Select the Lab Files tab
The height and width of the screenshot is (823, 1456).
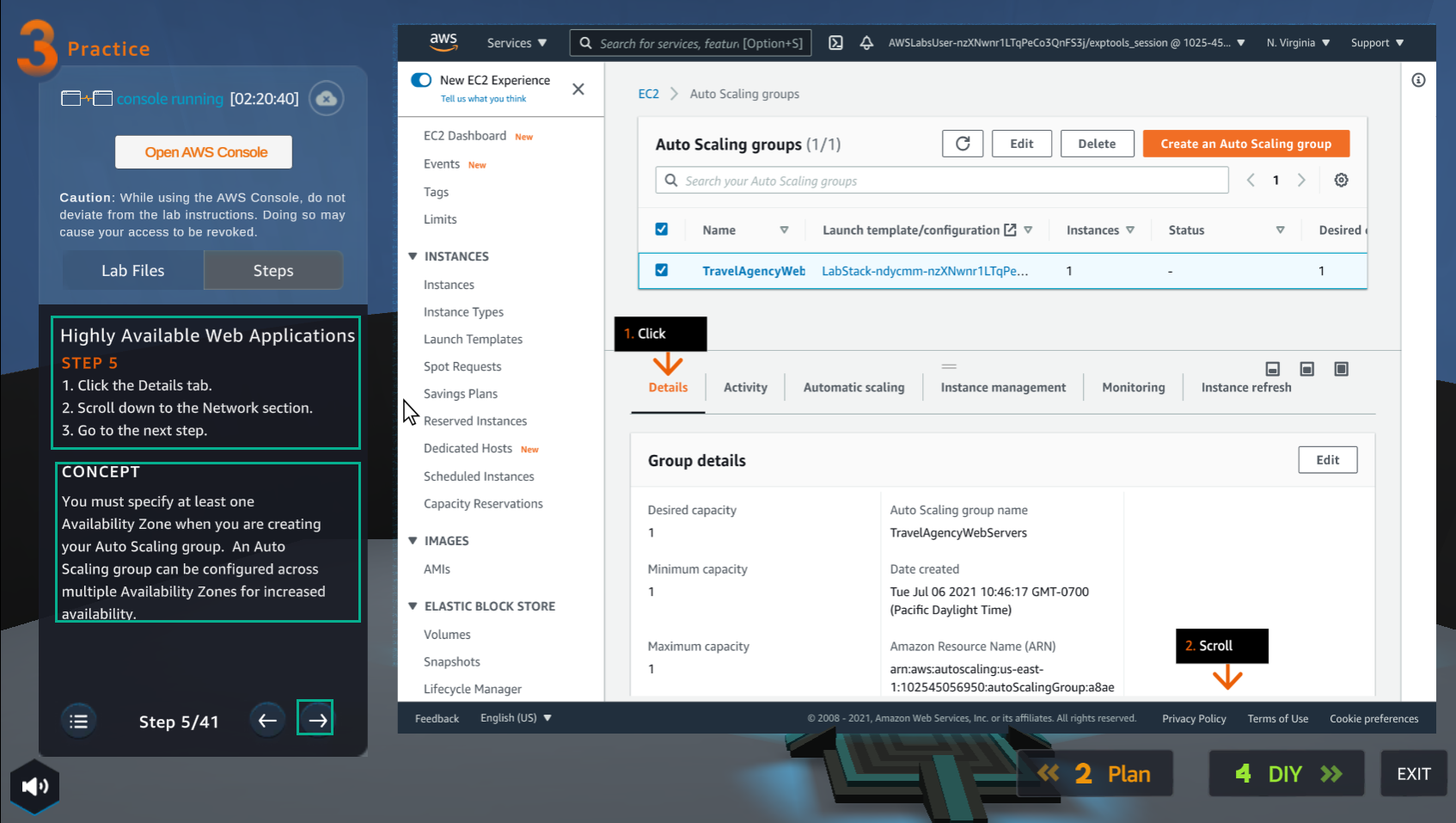tap(132, 270)
